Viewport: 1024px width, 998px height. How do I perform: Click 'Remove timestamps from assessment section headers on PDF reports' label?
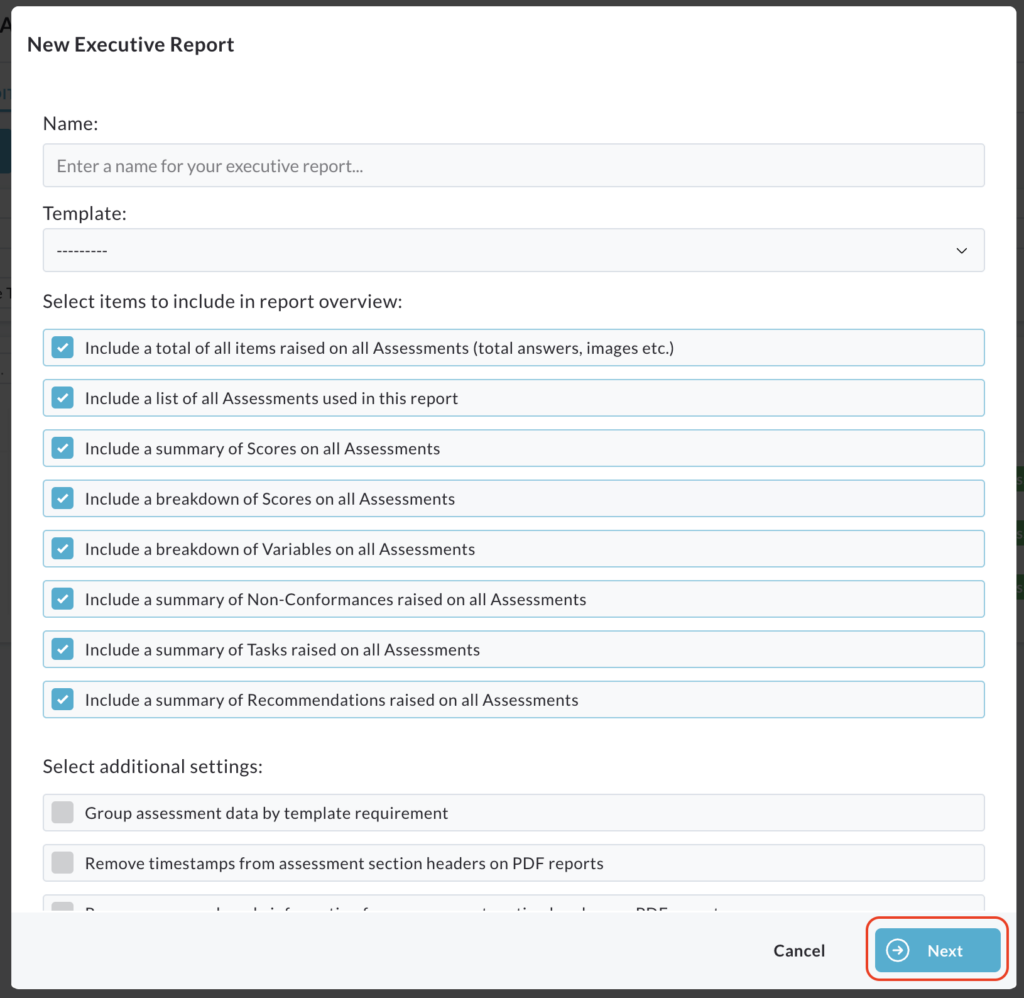pos(344,863)
